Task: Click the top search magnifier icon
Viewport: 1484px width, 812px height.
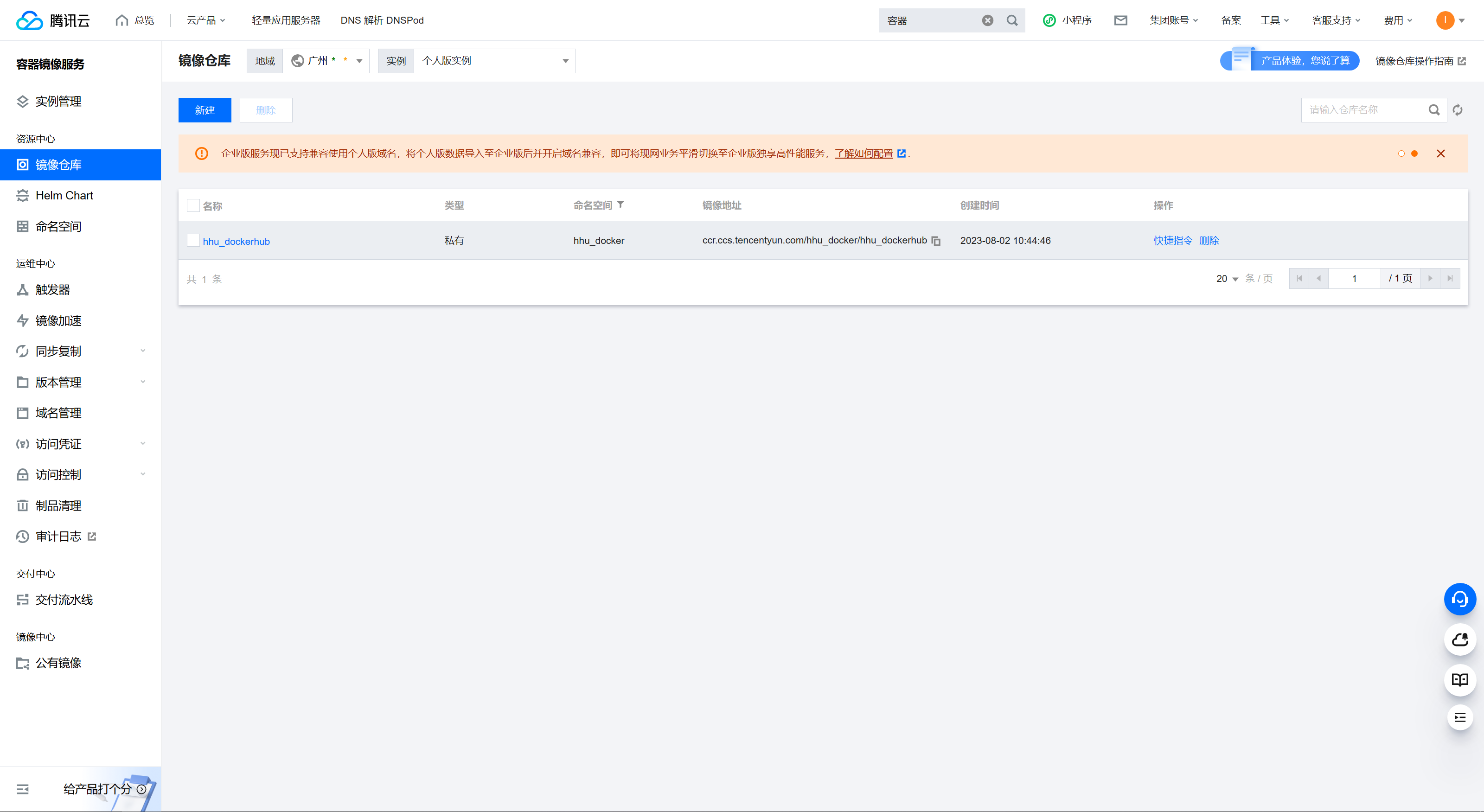Action: [x=1012, y=21]
